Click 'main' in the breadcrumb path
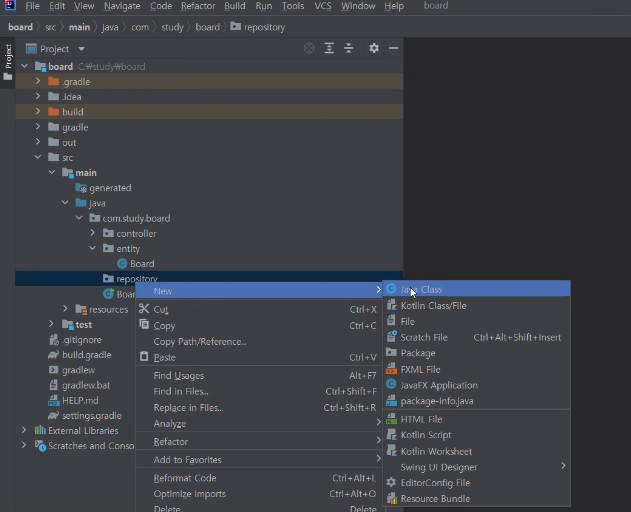The image size is (631, 512). [x=79, y=27]
